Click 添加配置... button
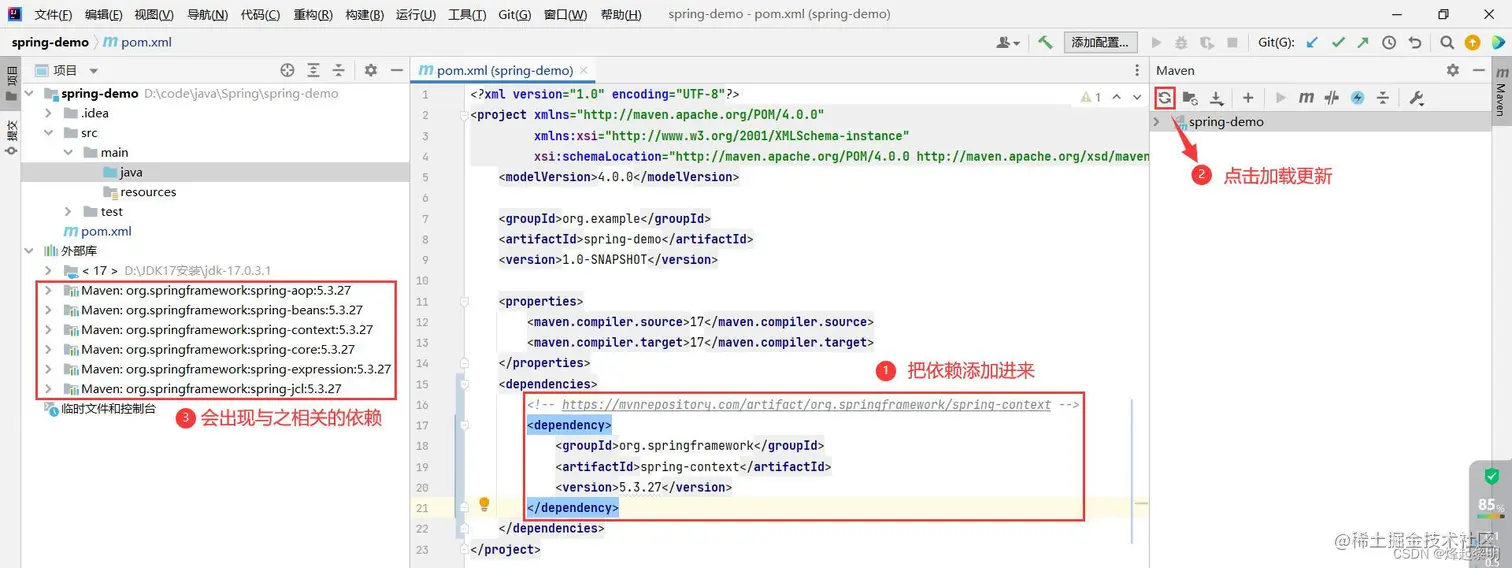This screenshot has height=568, width=1512. click(1100, 43)
